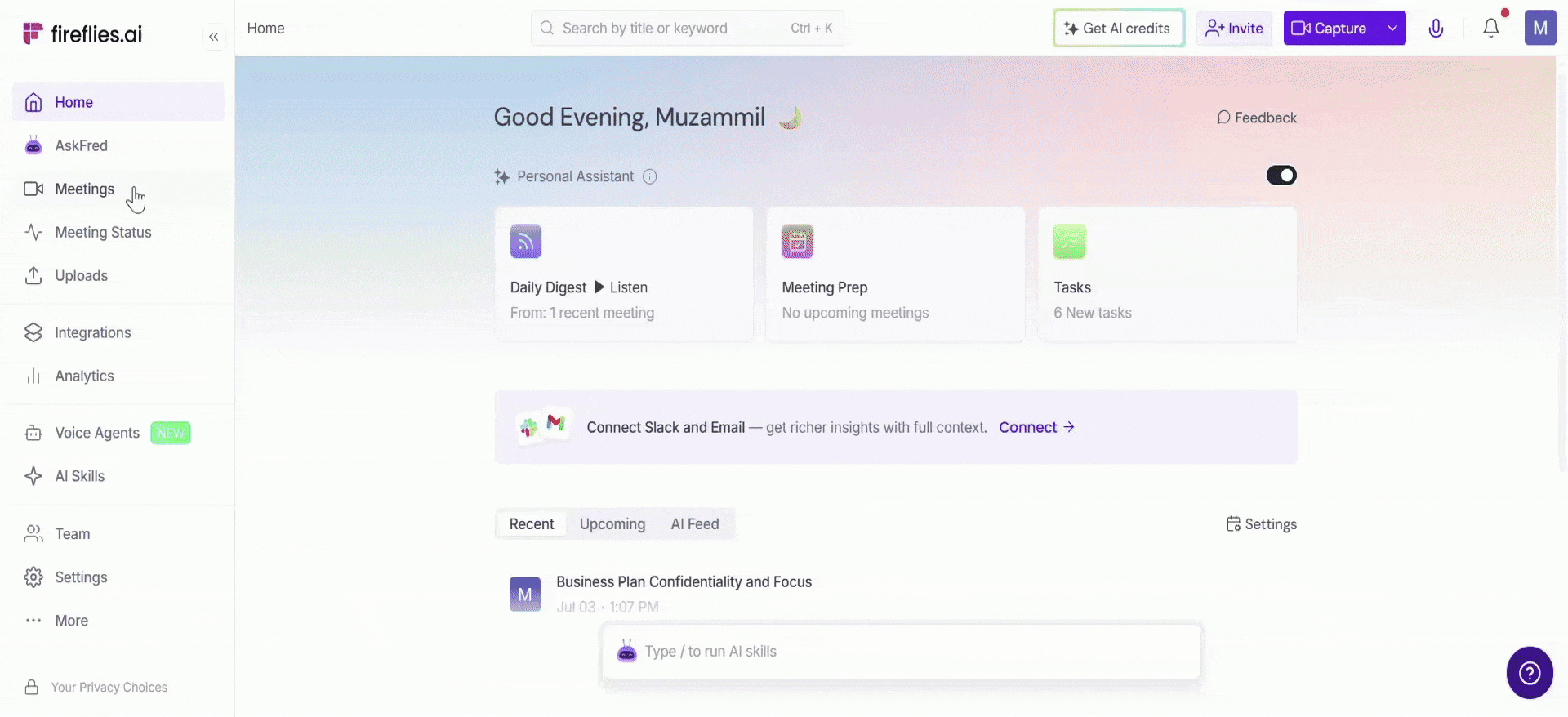1568x717 pixels.
Task: Open AskFred in the sidebar
Action: pyautogui.click(x=118, y=145)
